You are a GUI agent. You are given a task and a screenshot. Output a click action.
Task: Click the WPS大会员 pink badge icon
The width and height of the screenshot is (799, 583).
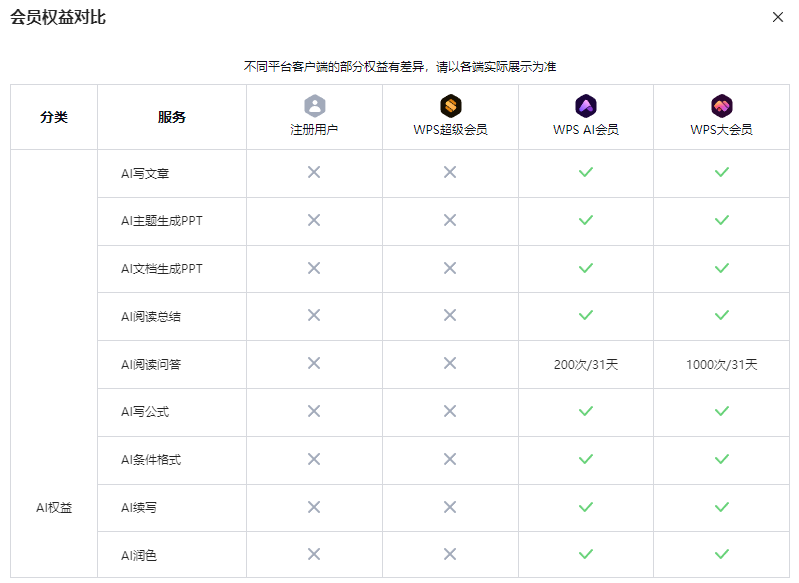[x=721, y=105]
